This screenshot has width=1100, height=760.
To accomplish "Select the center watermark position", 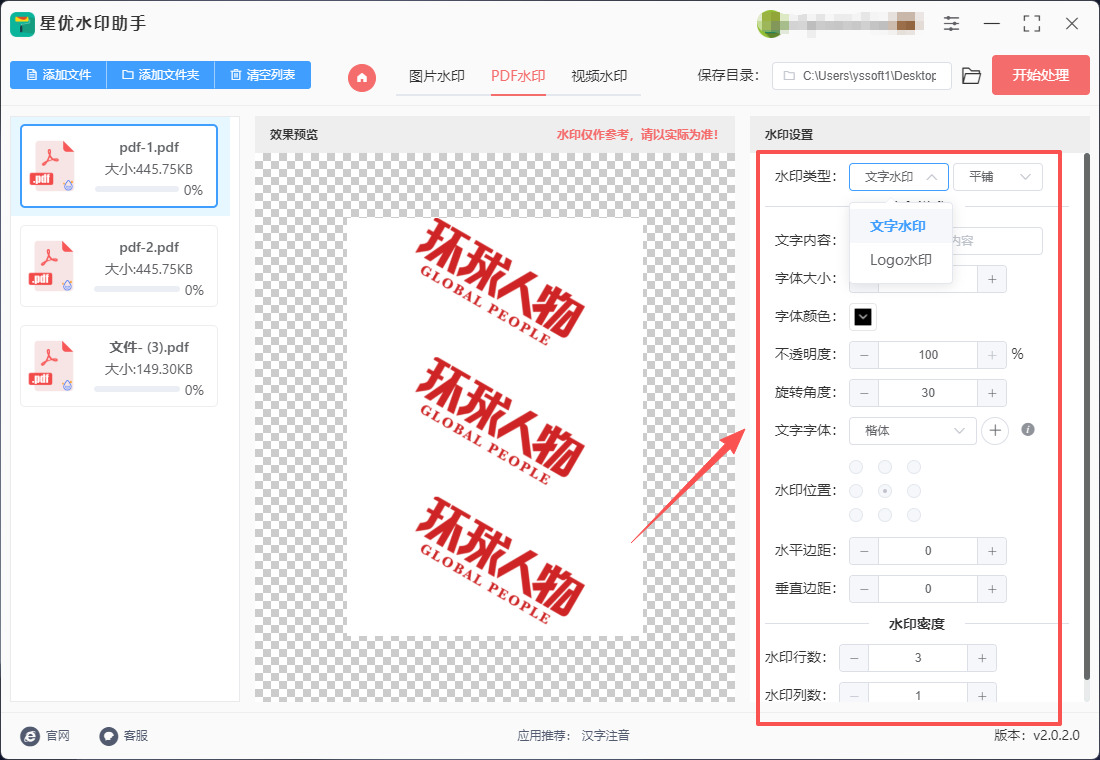I will pyautogui.click(x=885, y=491).
